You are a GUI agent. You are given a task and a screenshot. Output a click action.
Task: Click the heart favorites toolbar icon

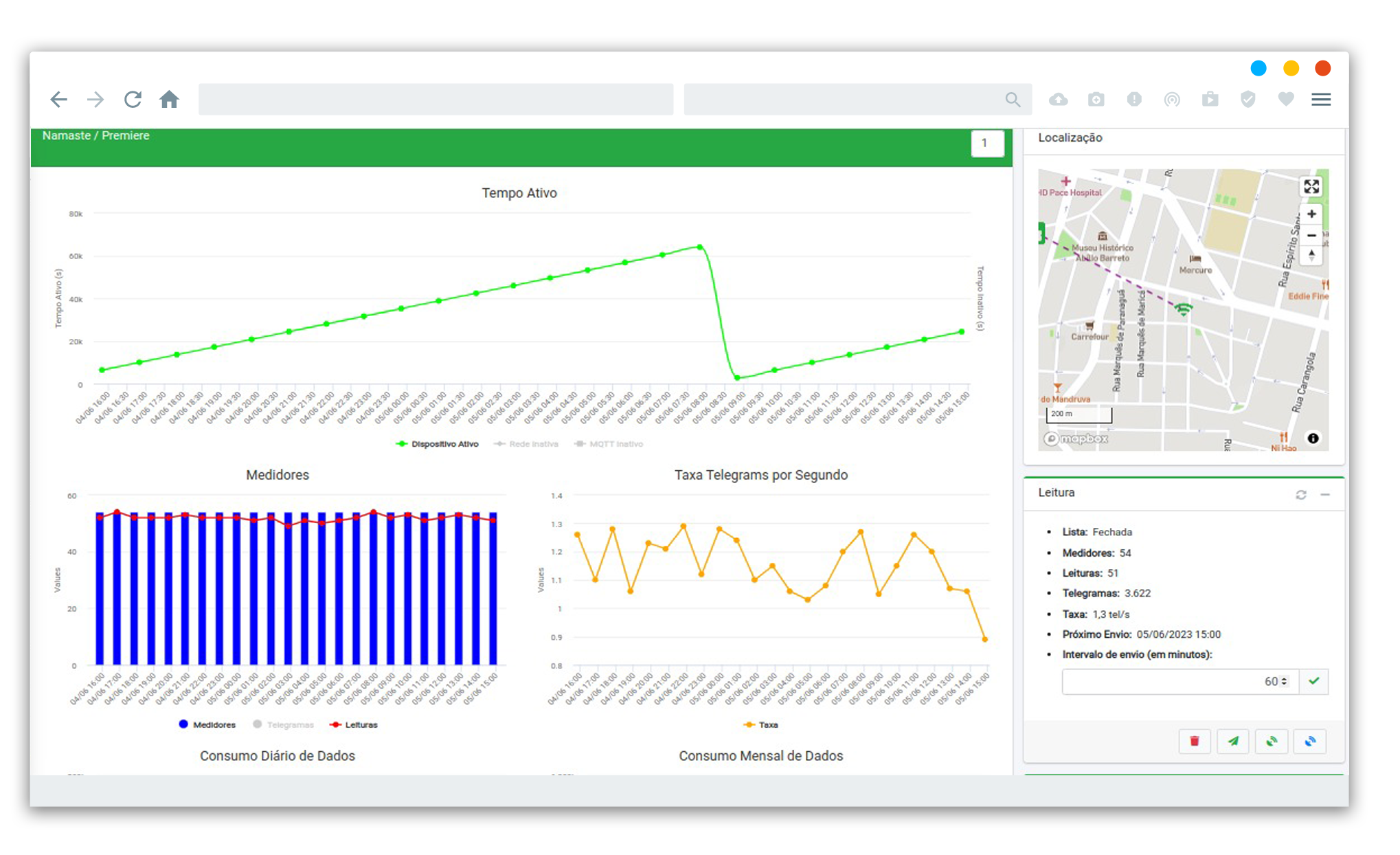pos(1286,100)
